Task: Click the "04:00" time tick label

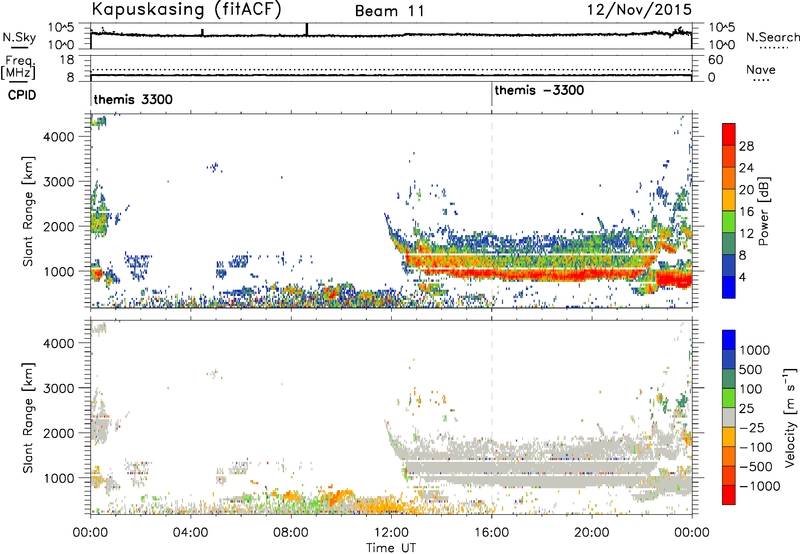Action: tap(190, 533)
